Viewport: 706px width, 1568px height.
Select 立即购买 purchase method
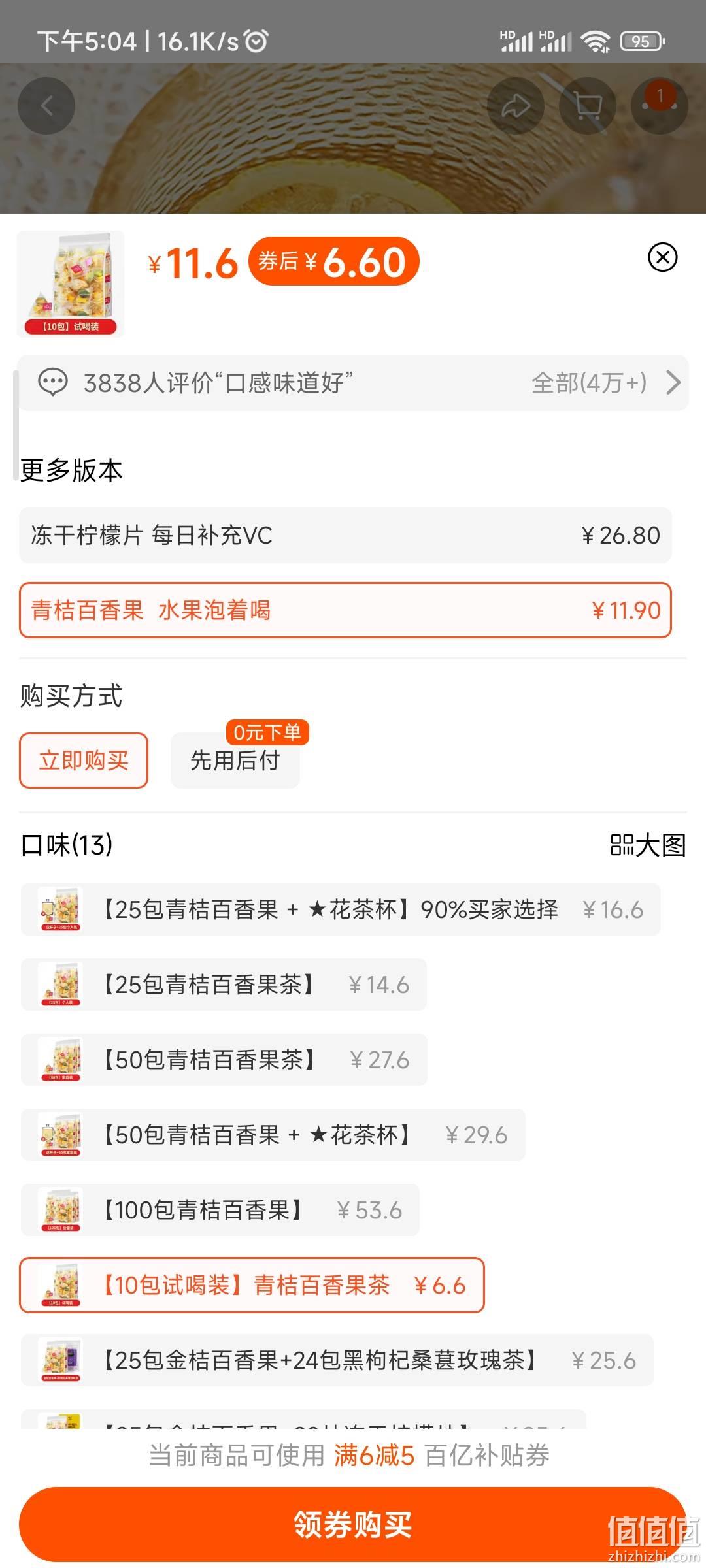click(84, 760)
